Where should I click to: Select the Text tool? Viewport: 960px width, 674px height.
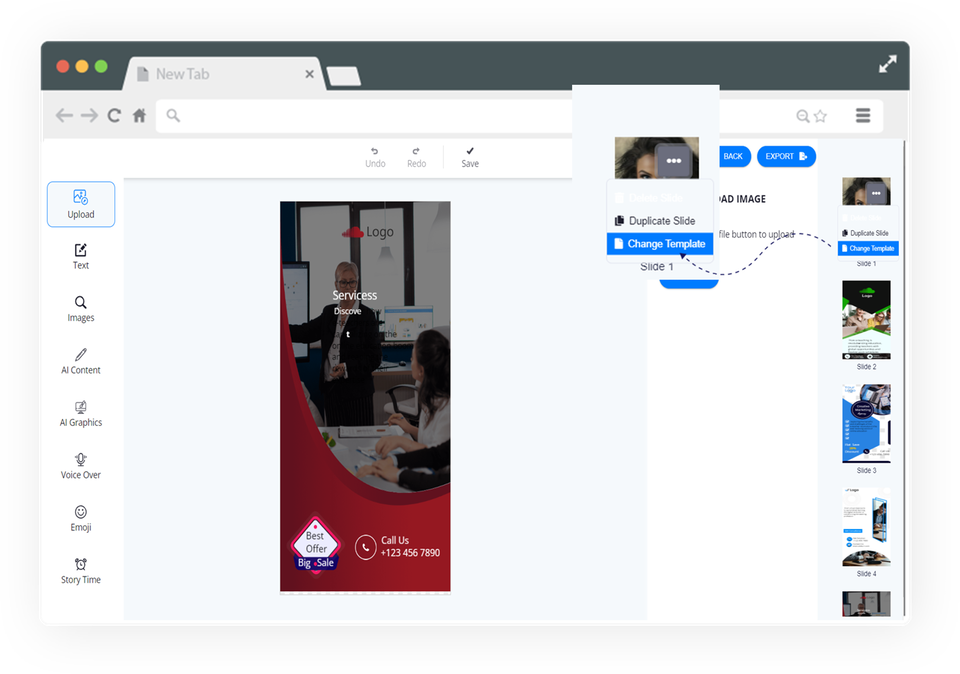[81, 256]
